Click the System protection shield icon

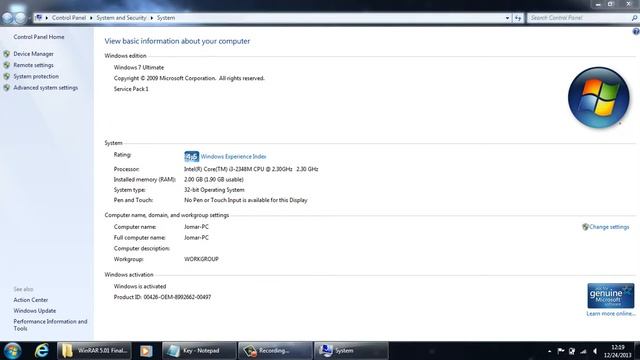pyautogui.click(x=7, y=76)
